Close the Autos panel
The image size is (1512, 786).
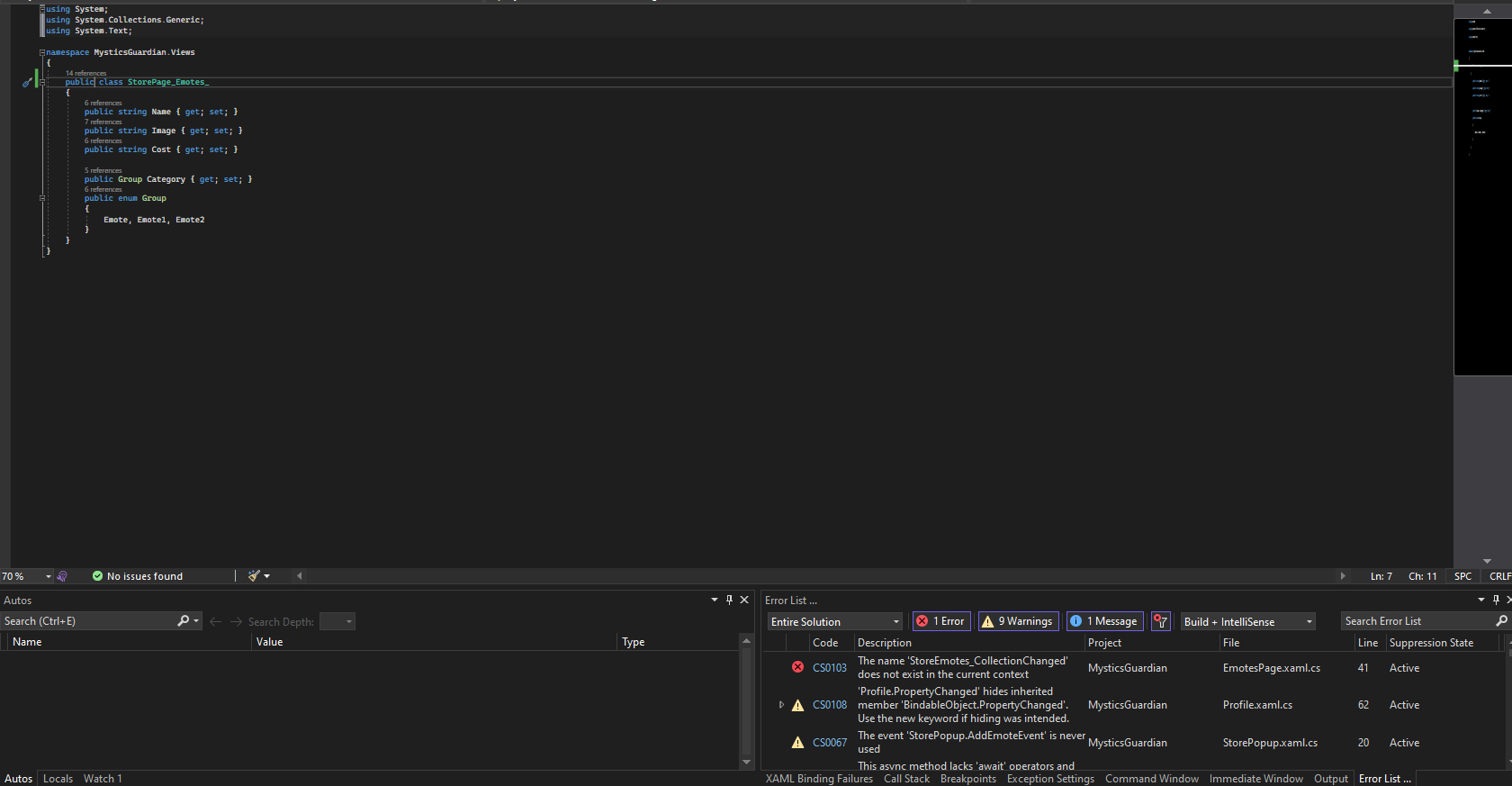tap(744, 600)
